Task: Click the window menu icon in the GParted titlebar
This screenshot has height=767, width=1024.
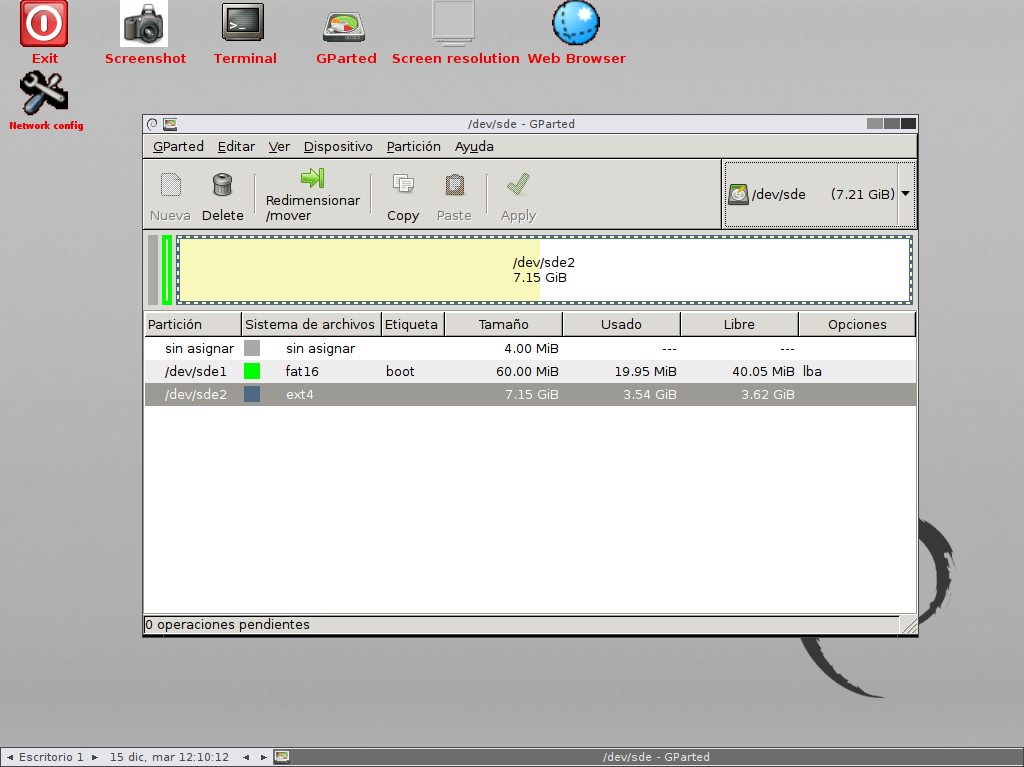Action: 152,124
